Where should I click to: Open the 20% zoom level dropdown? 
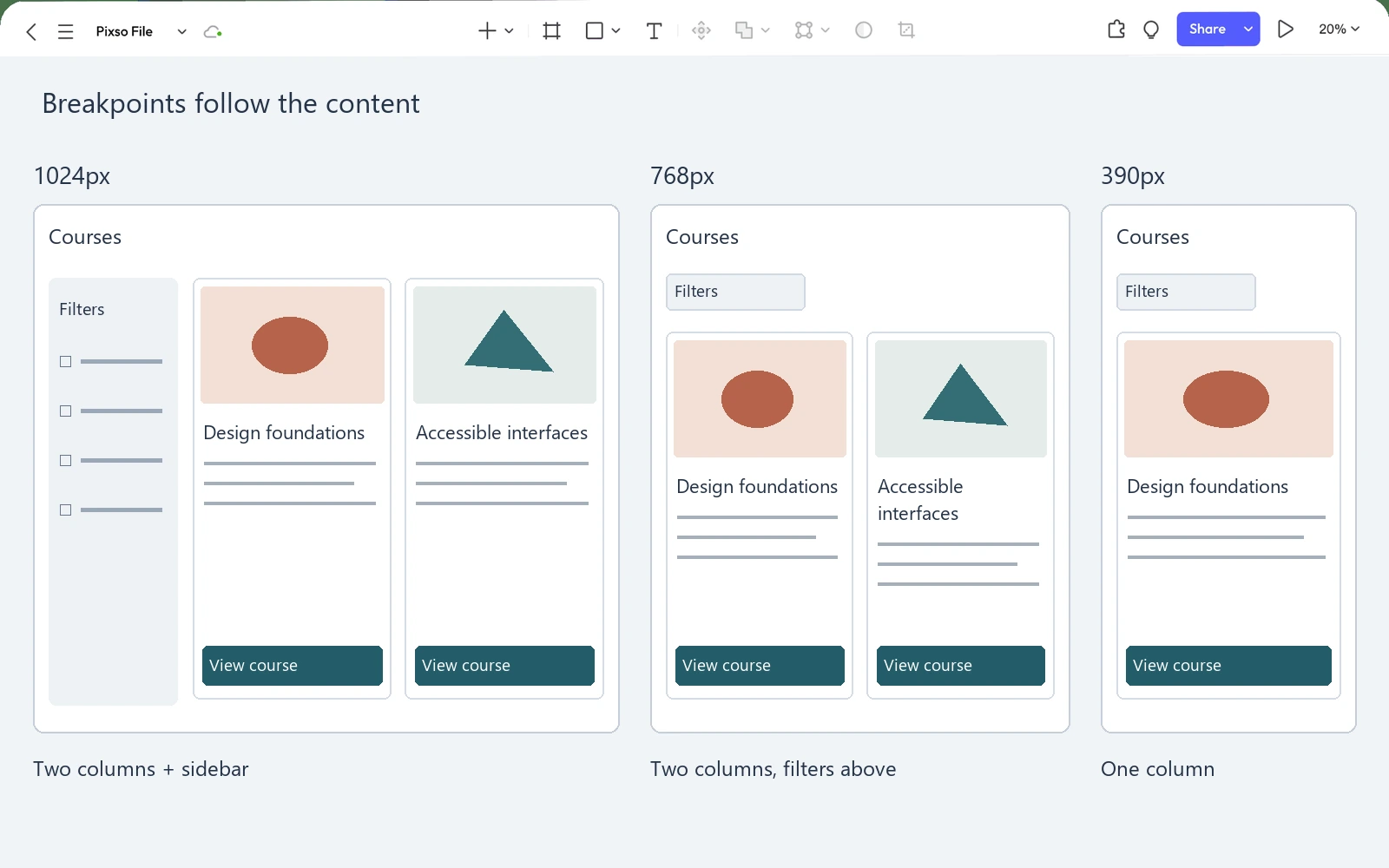tap(1340, 30)
